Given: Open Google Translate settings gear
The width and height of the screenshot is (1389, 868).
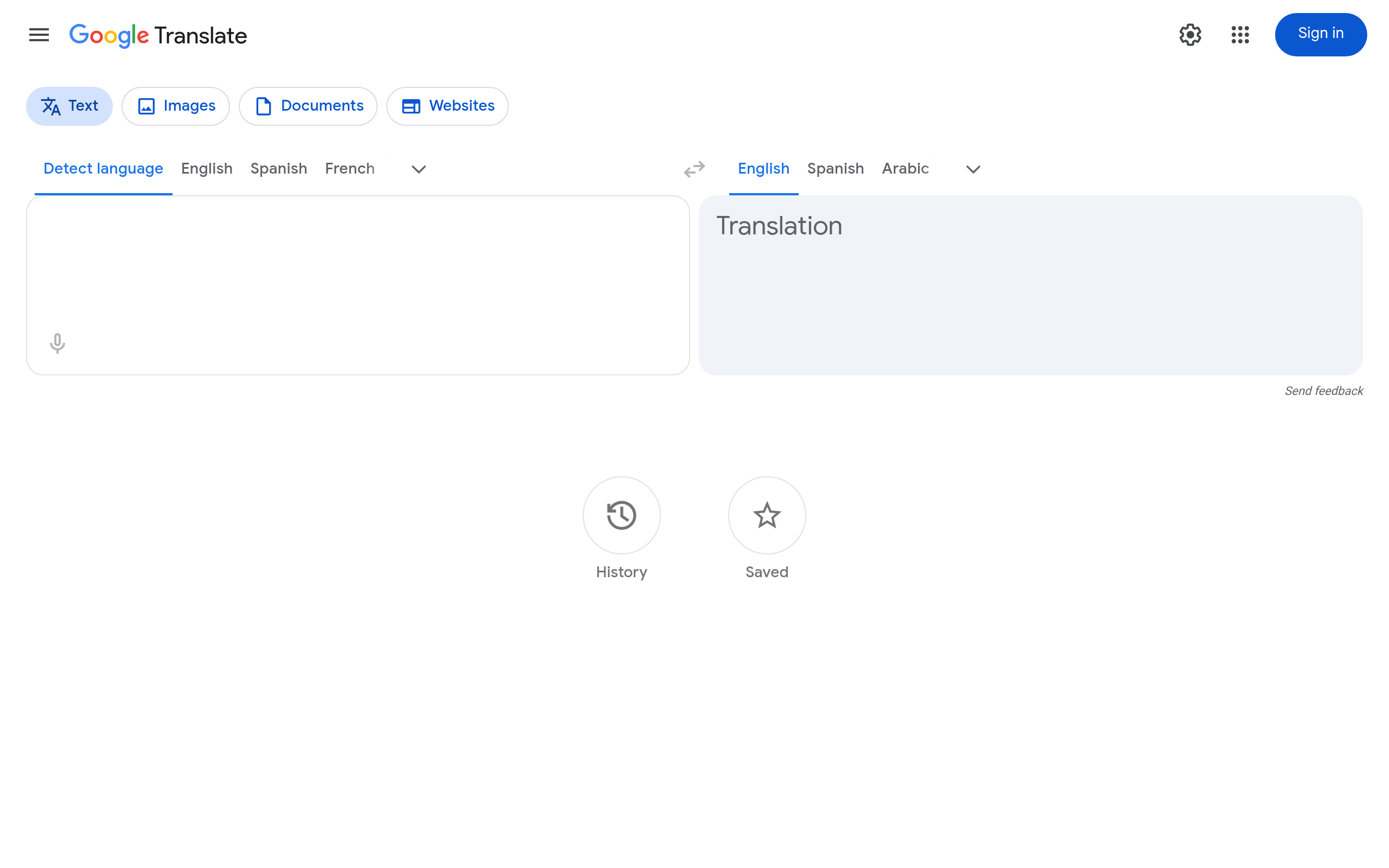Looking at the screenshot, I should 1190,34.
